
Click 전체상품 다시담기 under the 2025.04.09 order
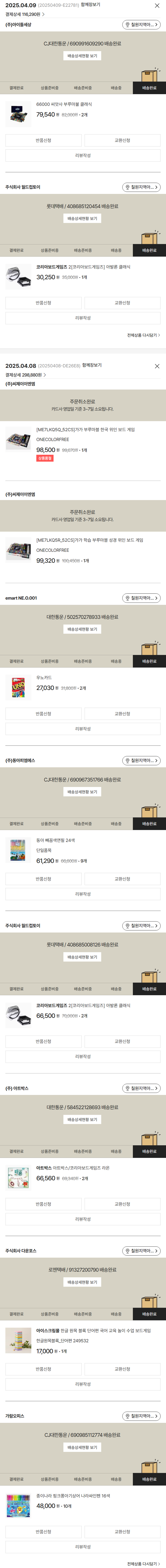coord(143,335)
